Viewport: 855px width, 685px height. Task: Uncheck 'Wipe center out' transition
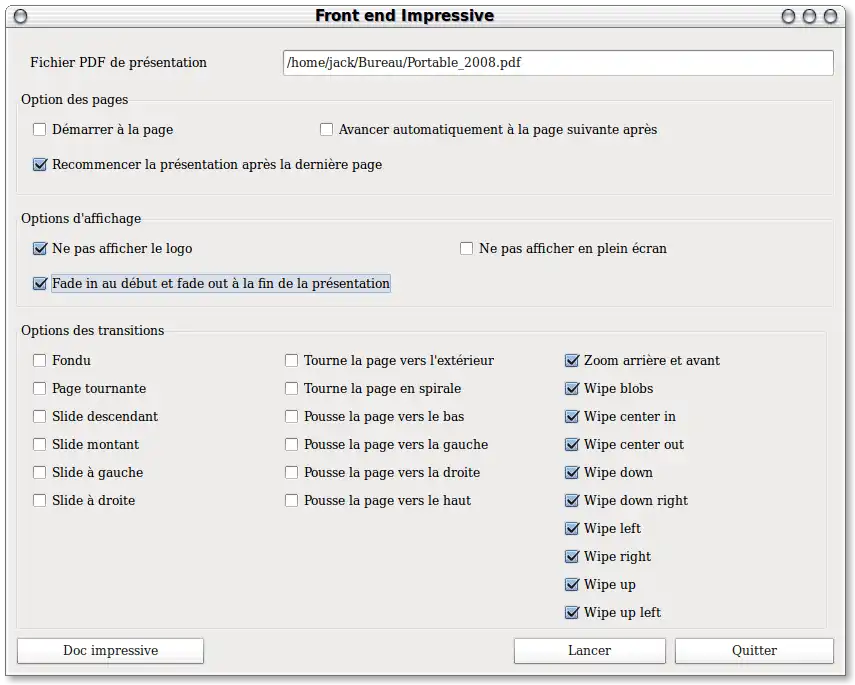click(x=571, y=444)
